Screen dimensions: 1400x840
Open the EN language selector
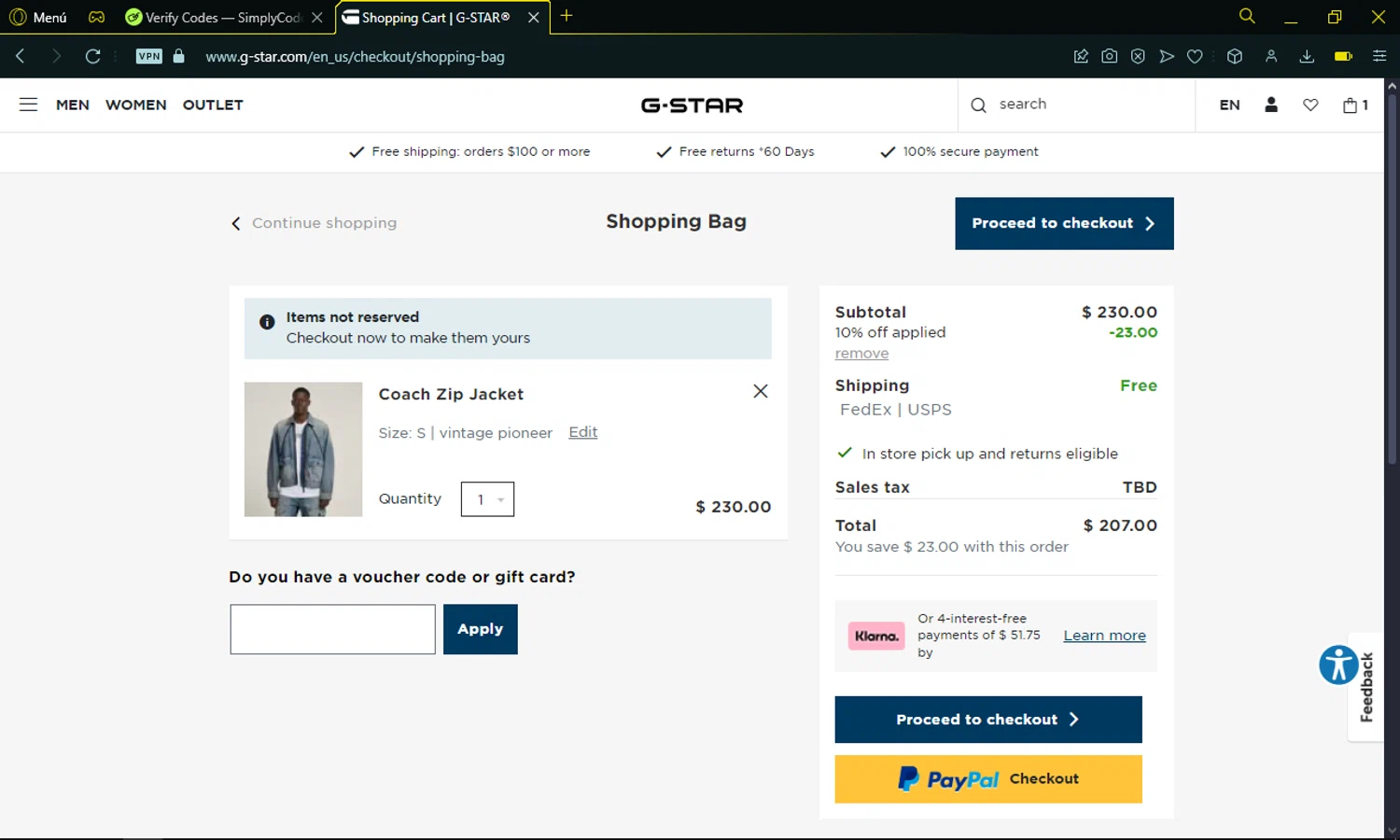tap(1229, 105)
